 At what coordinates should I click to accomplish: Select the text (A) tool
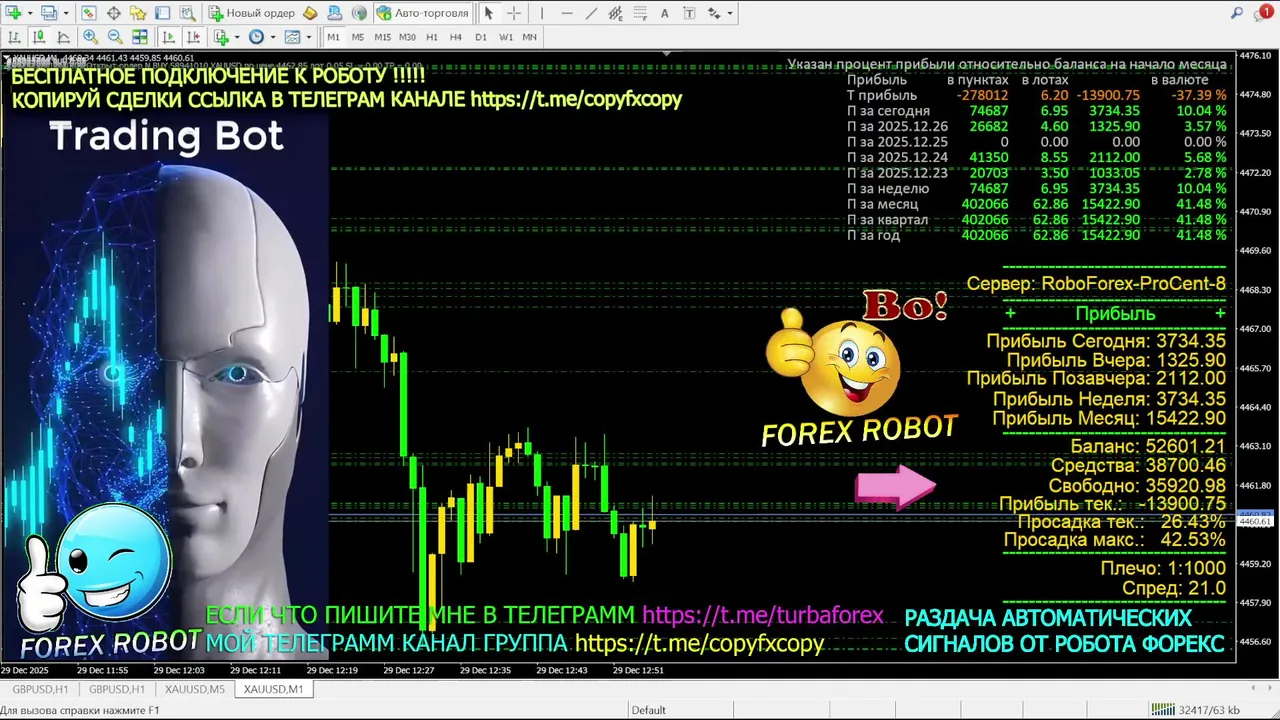click(x=665, y=13)
